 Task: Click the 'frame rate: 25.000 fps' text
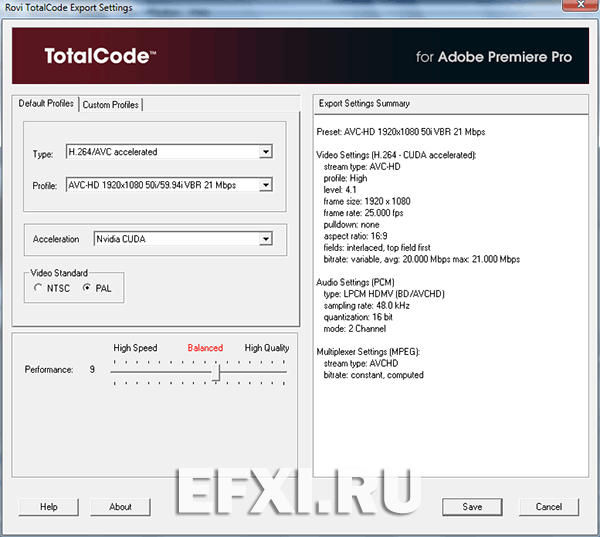pos(363,213)
